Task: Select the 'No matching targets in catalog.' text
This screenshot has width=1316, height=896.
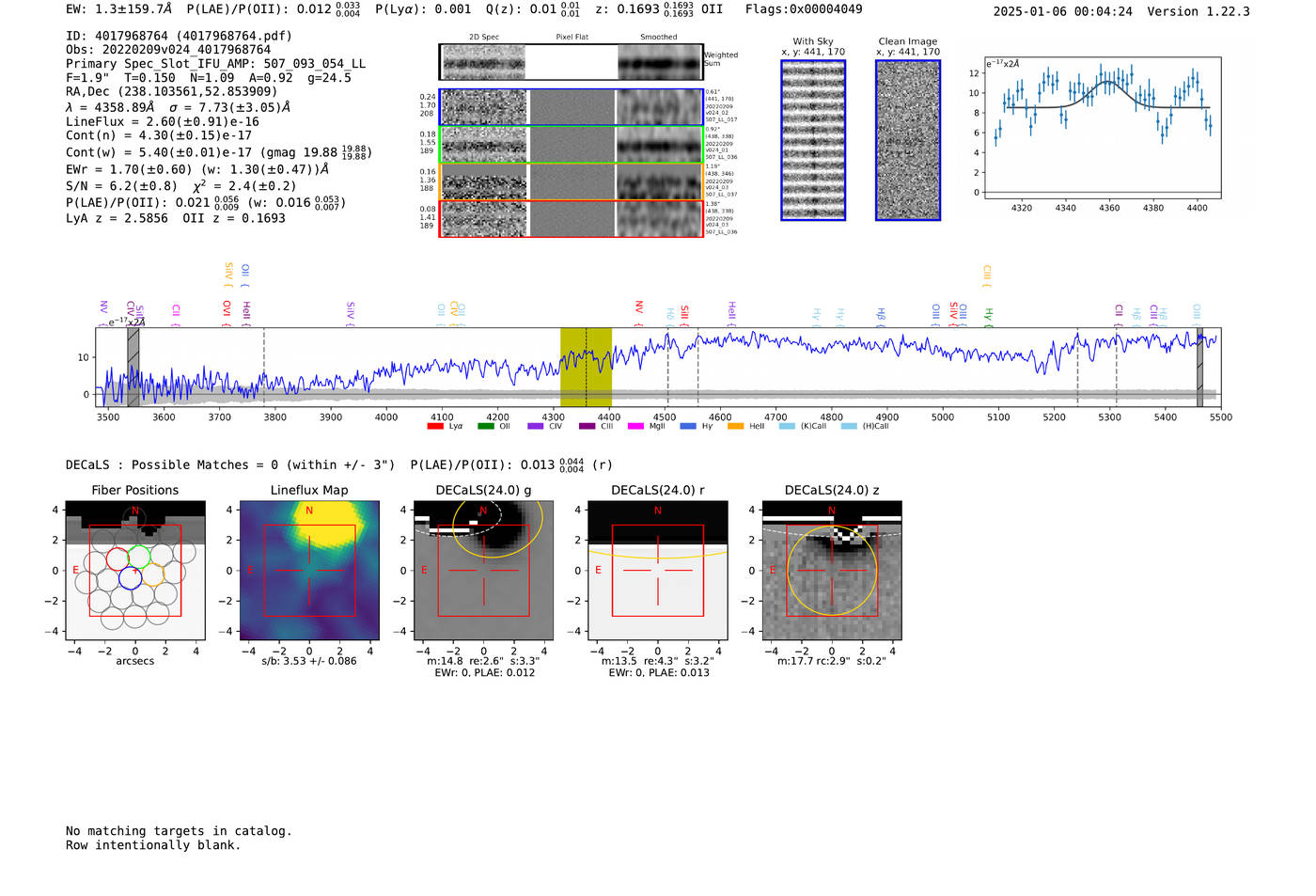Action: (x=179, y=831)
